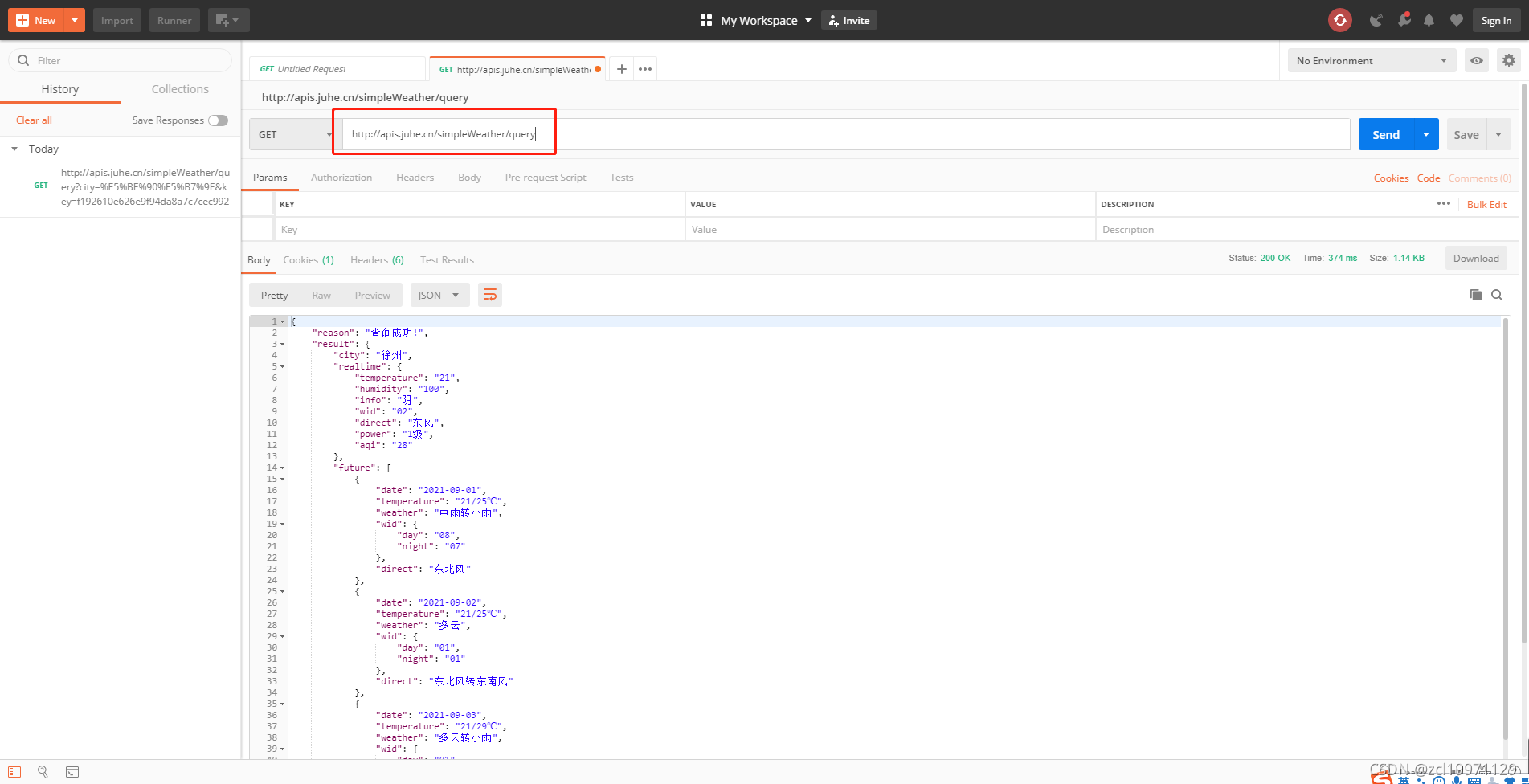1529x784 pixels.
Task: Open find and replace icon in status bar
Action: pyautogui.click(x=43, y=772)
